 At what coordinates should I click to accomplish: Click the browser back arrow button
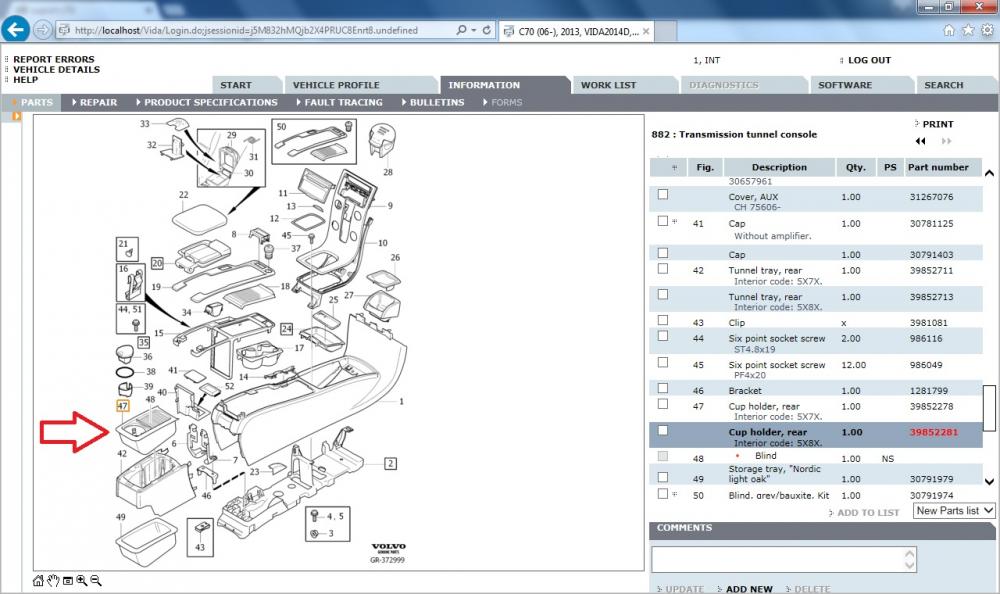click(16, 29)
